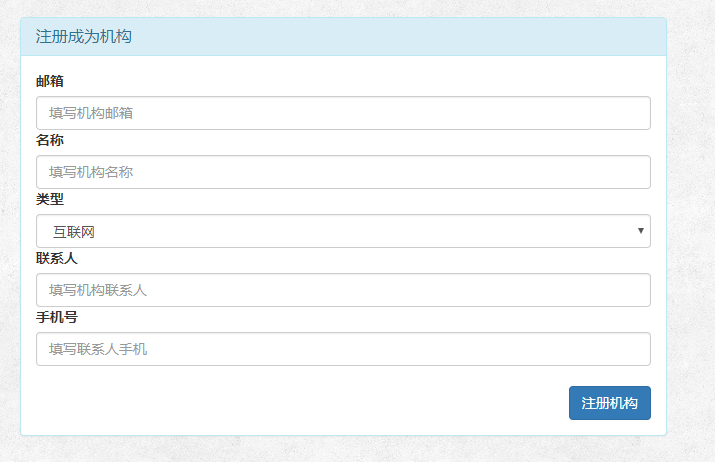Click the 手机号 field label
Image resolution: width=715 pixels, height=462 pixels.
tap(57, 317)
